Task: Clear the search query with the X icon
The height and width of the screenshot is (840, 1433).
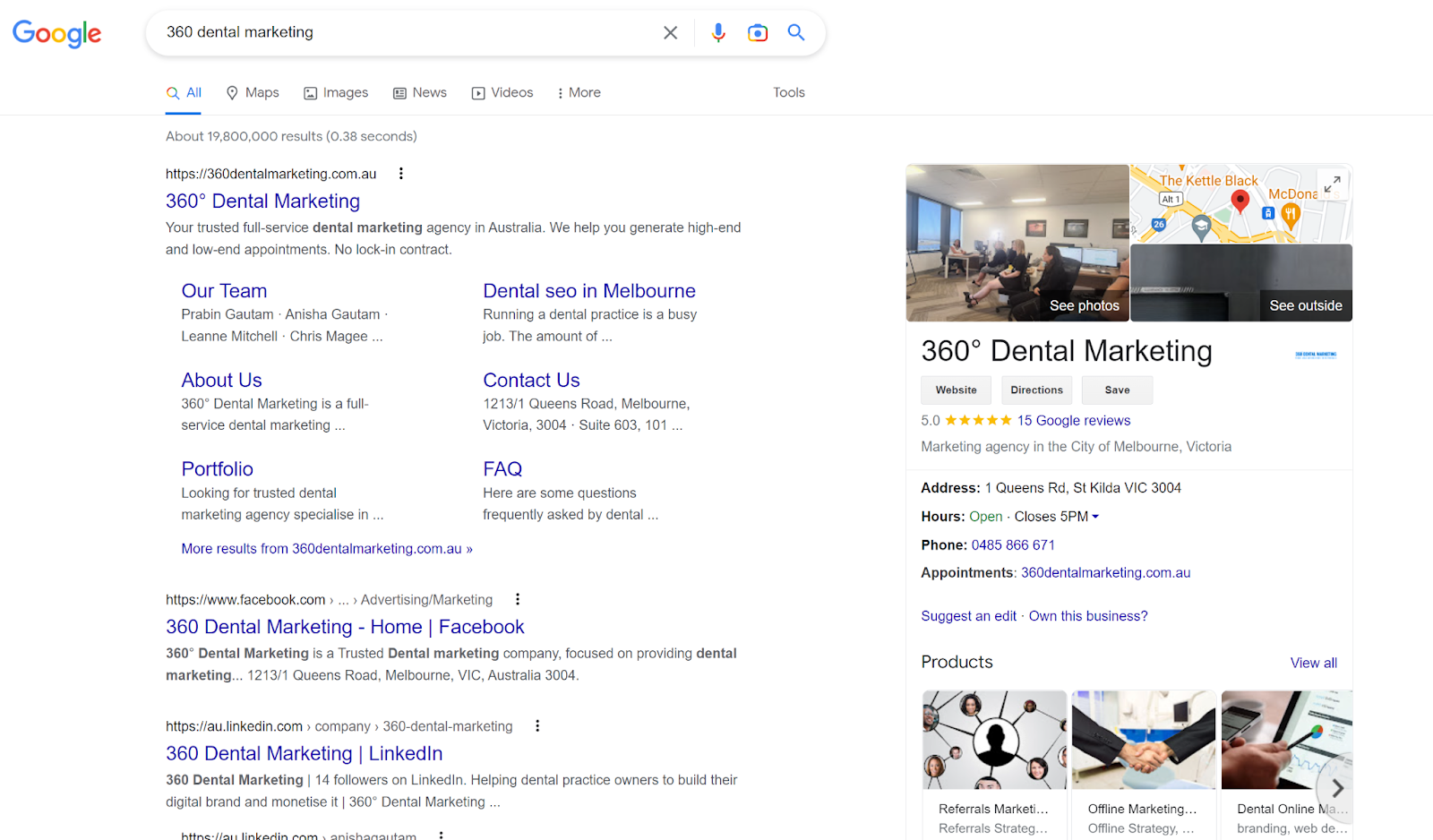Action: (670, 33)
